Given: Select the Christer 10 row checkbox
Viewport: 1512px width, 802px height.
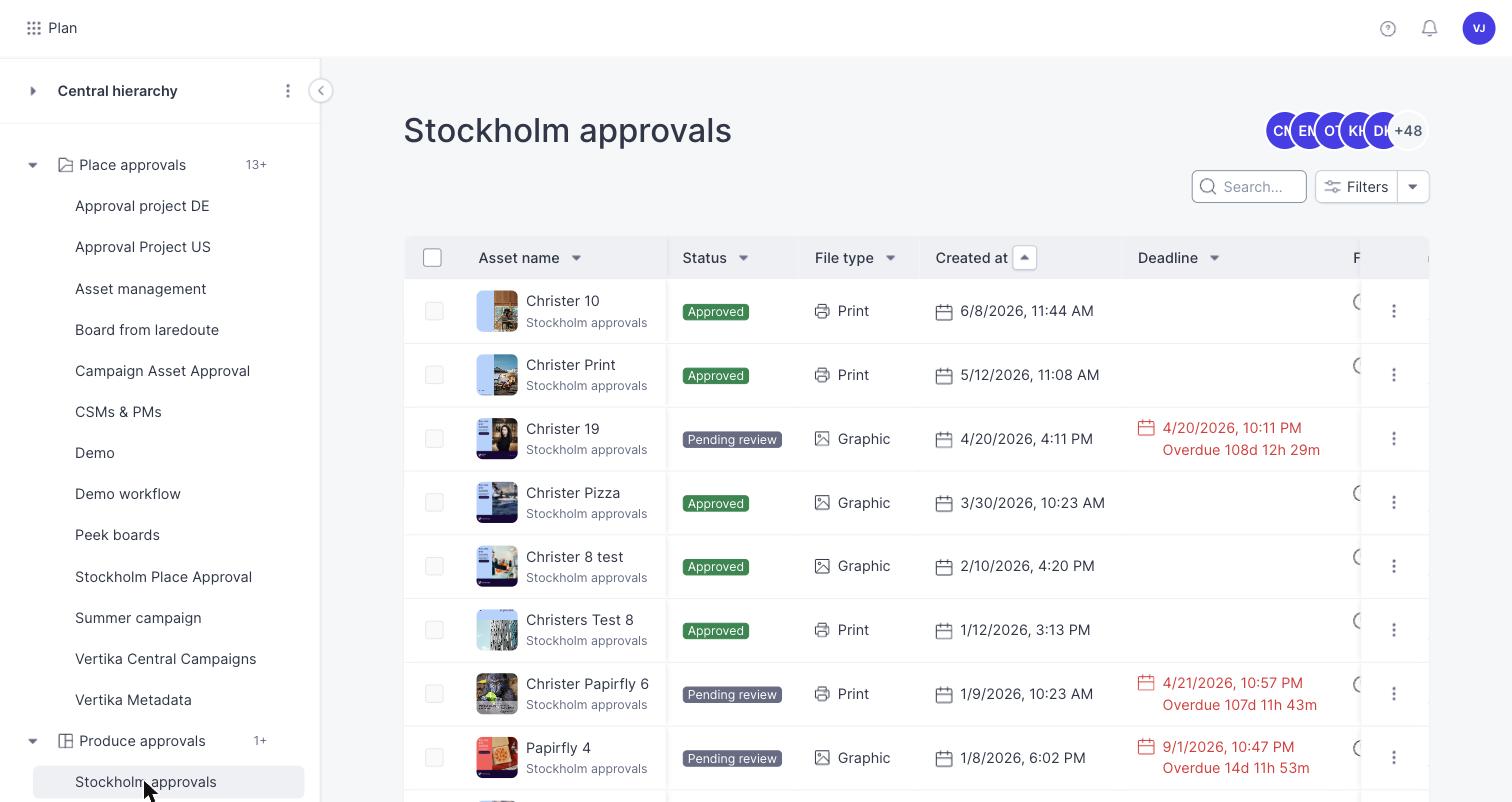Looking at the screenshot, I should point(434,311).
